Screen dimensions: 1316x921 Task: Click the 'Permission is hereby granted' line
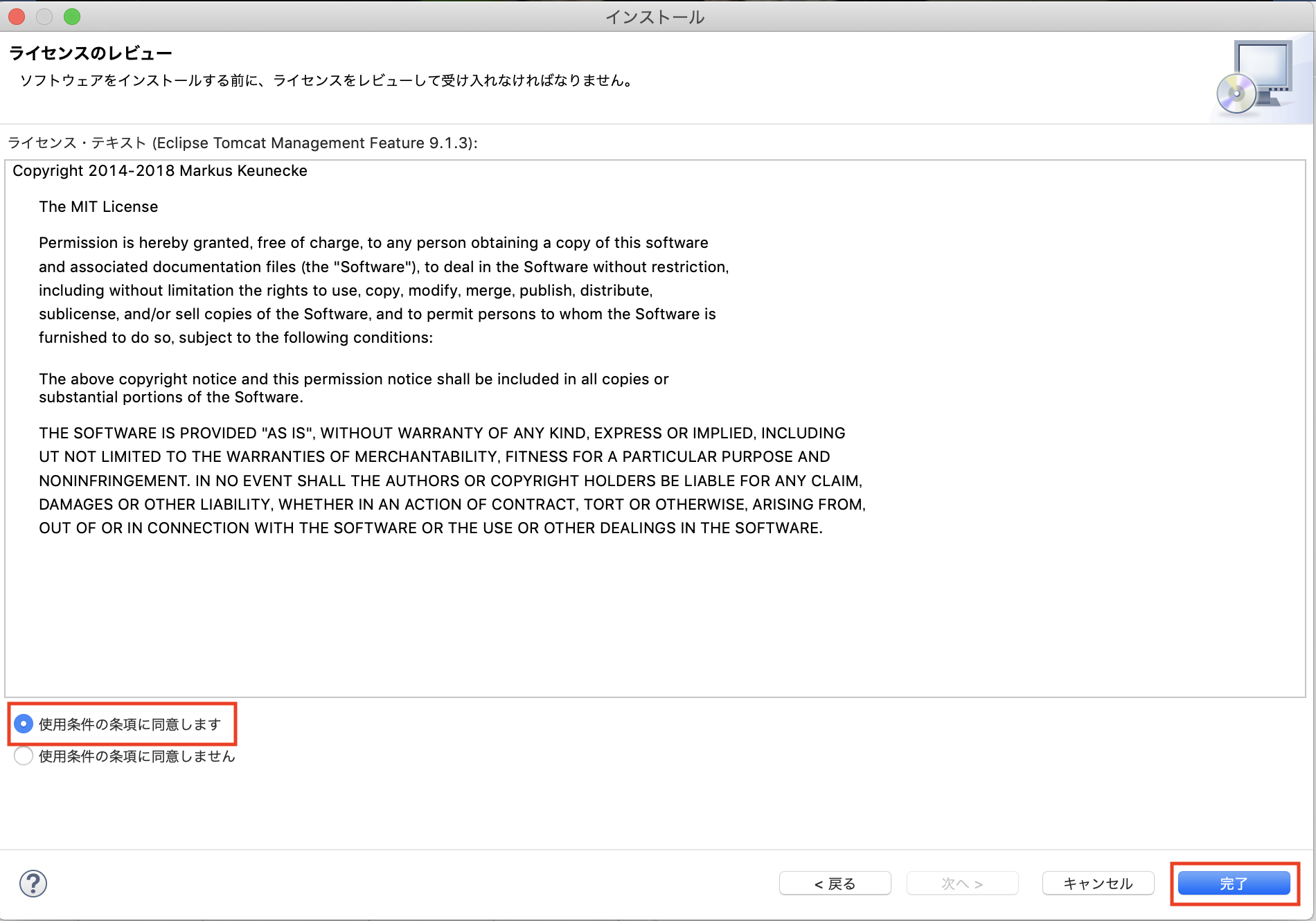coord(373,243)
